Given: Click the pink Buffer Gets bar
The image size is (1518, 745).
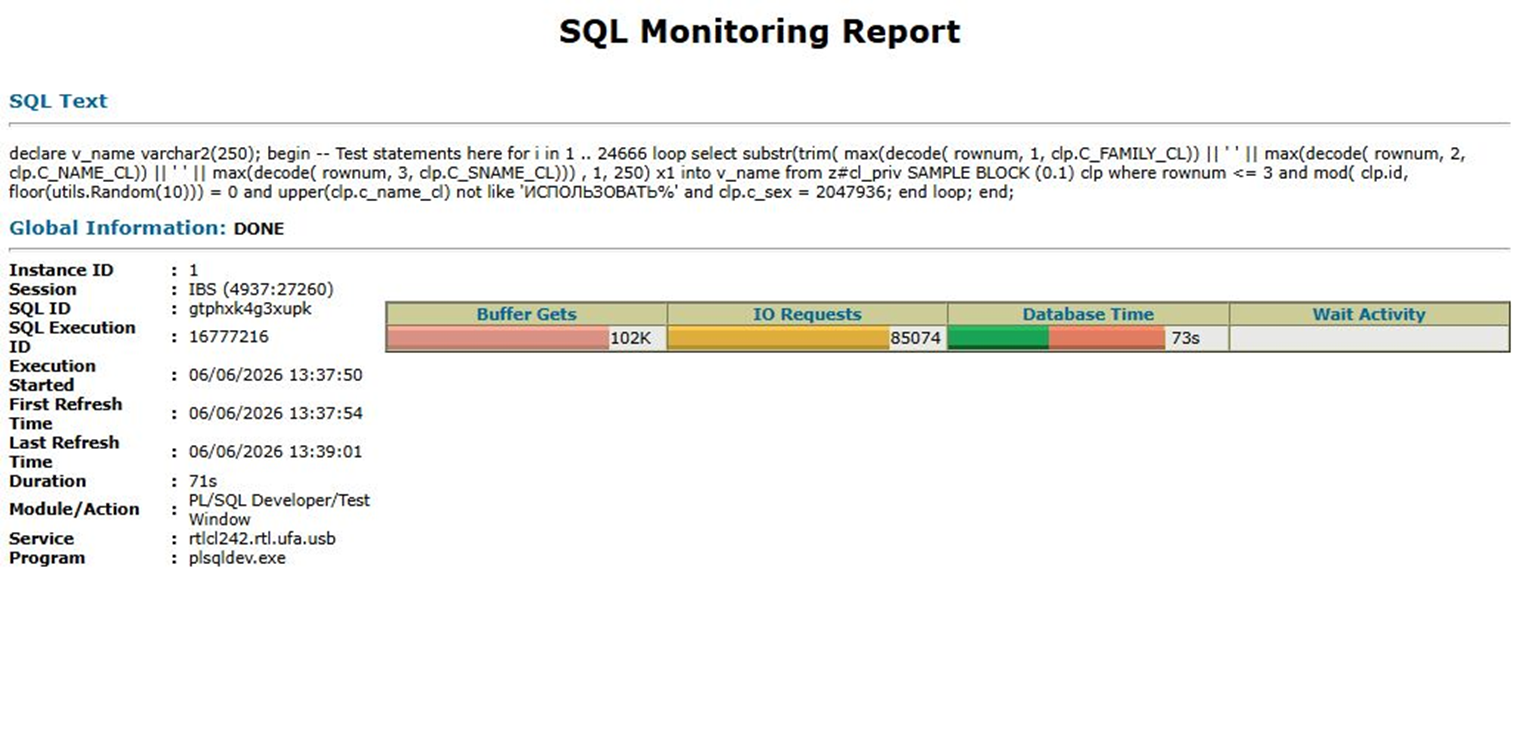Looking at the screenshot, I should [498, 338].
